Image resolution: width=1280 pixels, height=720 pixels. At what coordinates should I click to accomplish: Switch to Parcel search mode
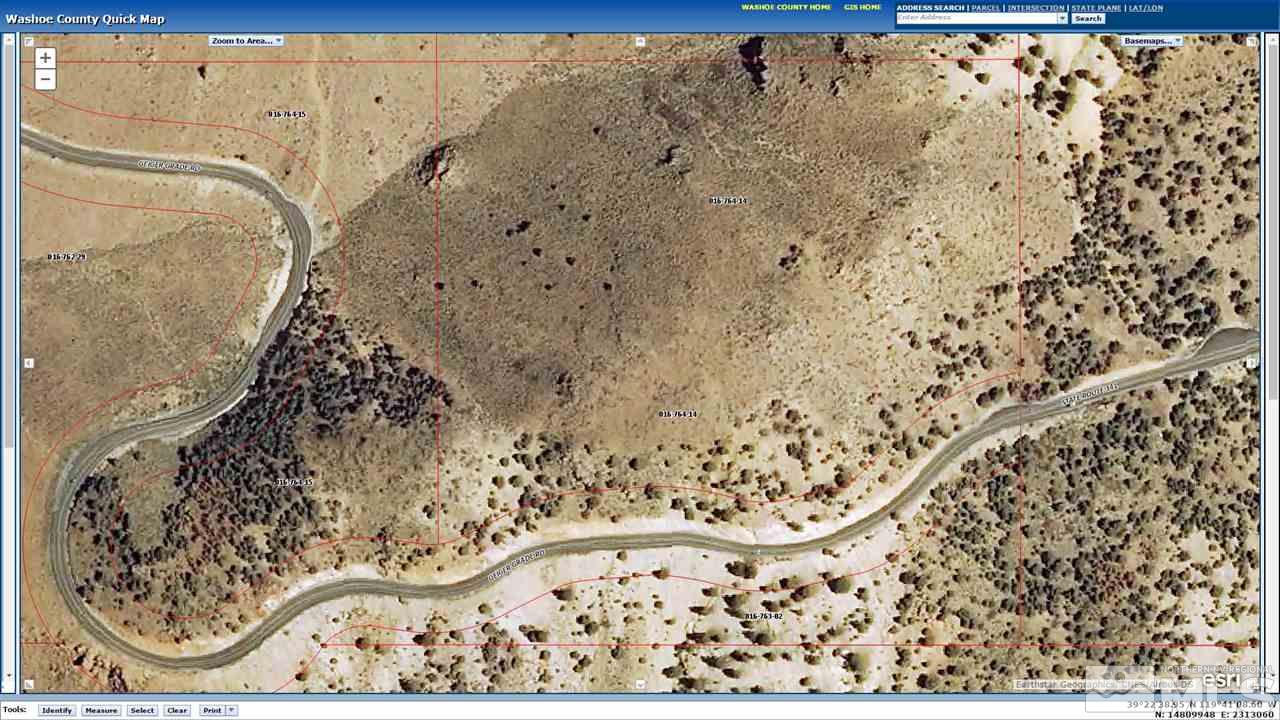tap(985, 7)
